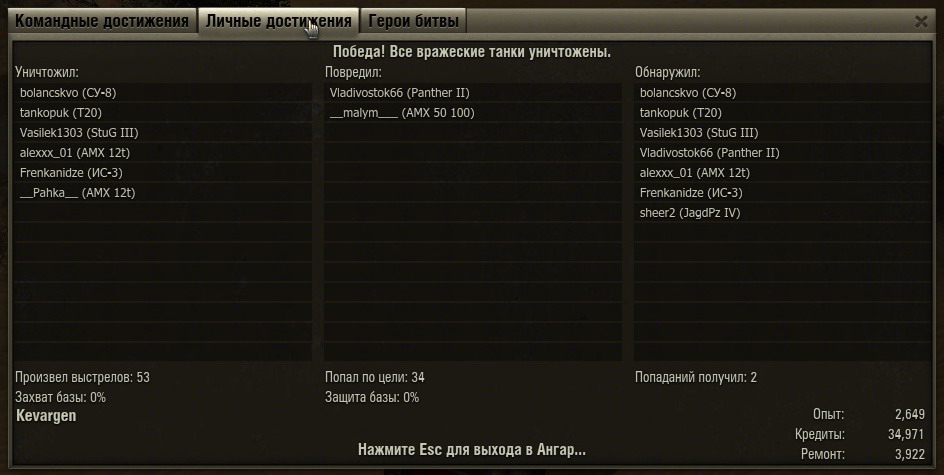The width and height of the screenshot is (944, 475).
Task: Click the Кредиты value 34,971
Action: coord(906,434)
